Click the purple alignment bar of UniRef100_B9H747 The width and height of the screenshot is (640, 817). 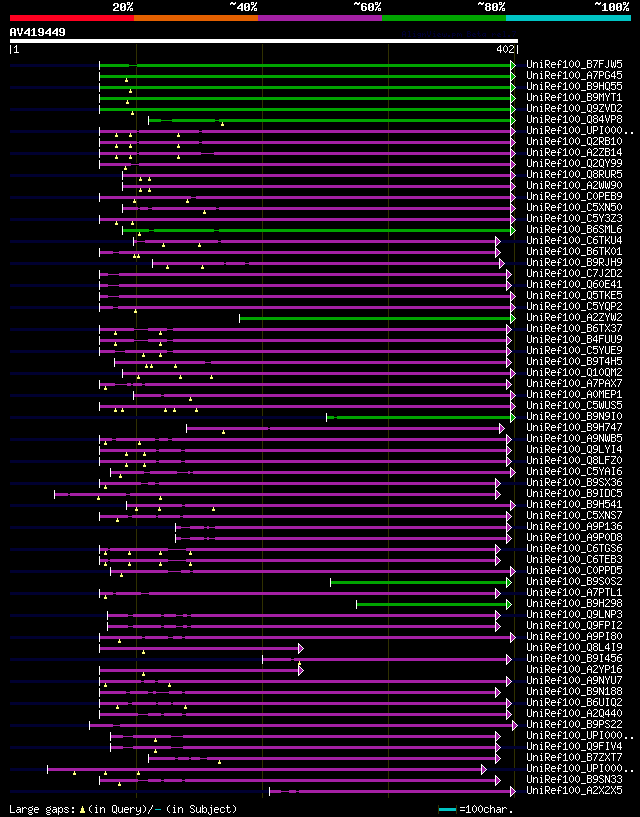344,428
